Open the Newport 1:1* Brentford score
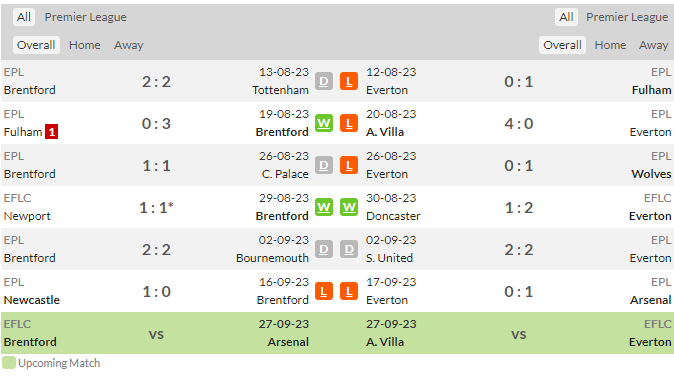The image size is (674, 385). 156,208
